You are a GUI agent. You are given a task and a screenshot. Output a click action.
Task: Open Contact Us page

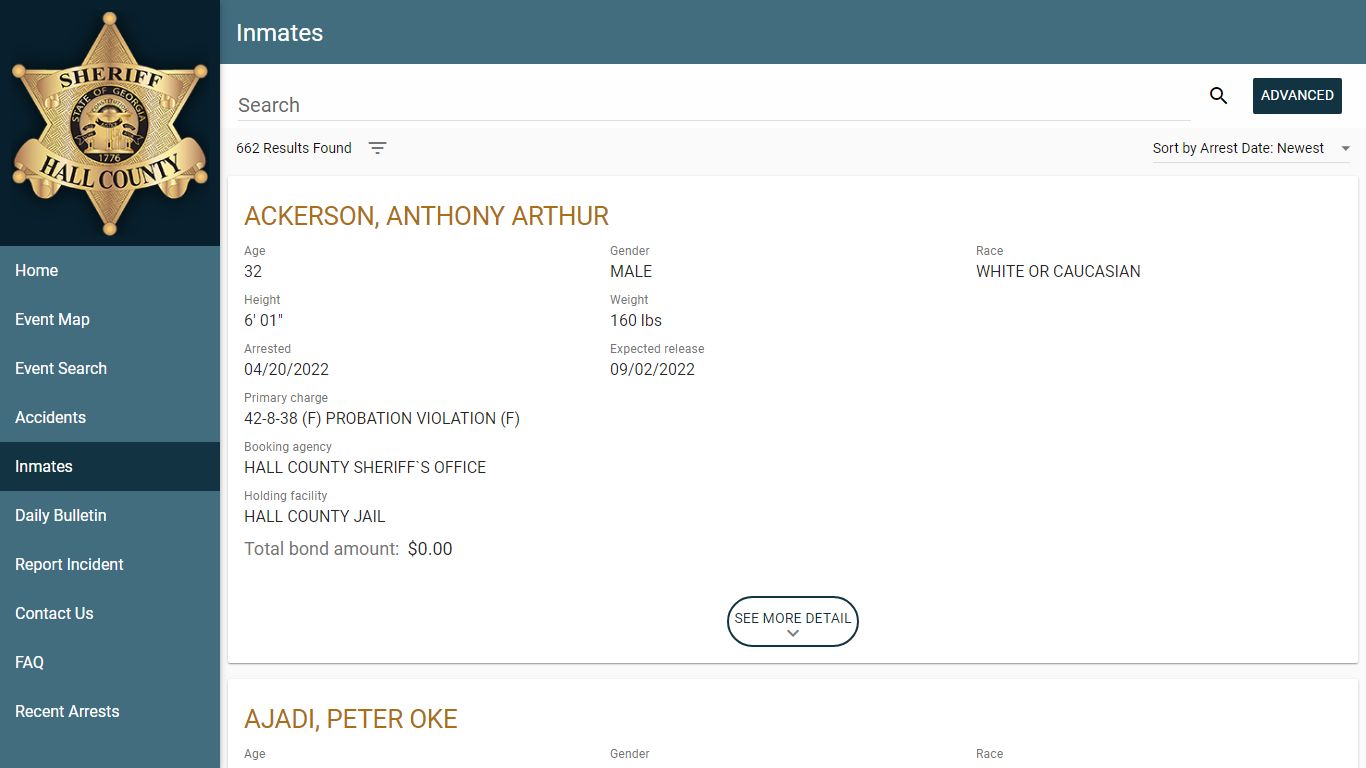110,613
